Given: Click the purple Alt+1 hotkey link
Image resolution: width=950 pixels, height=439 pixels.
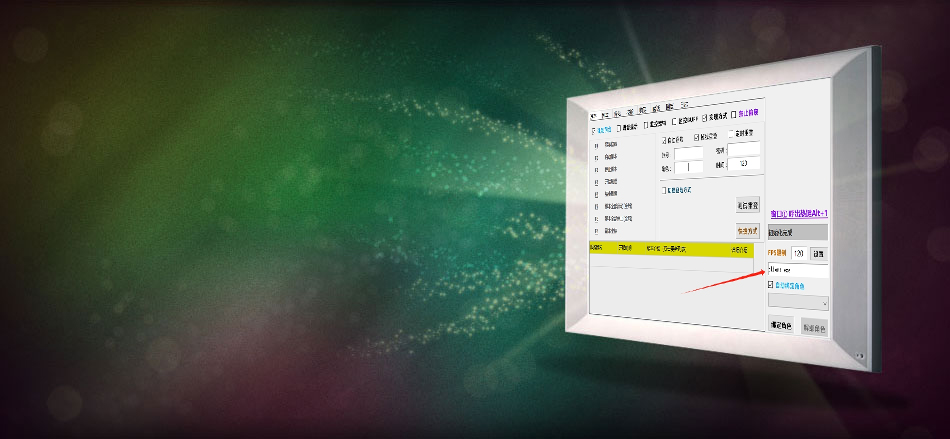Looking at the screenshot, I should point(798,213).
